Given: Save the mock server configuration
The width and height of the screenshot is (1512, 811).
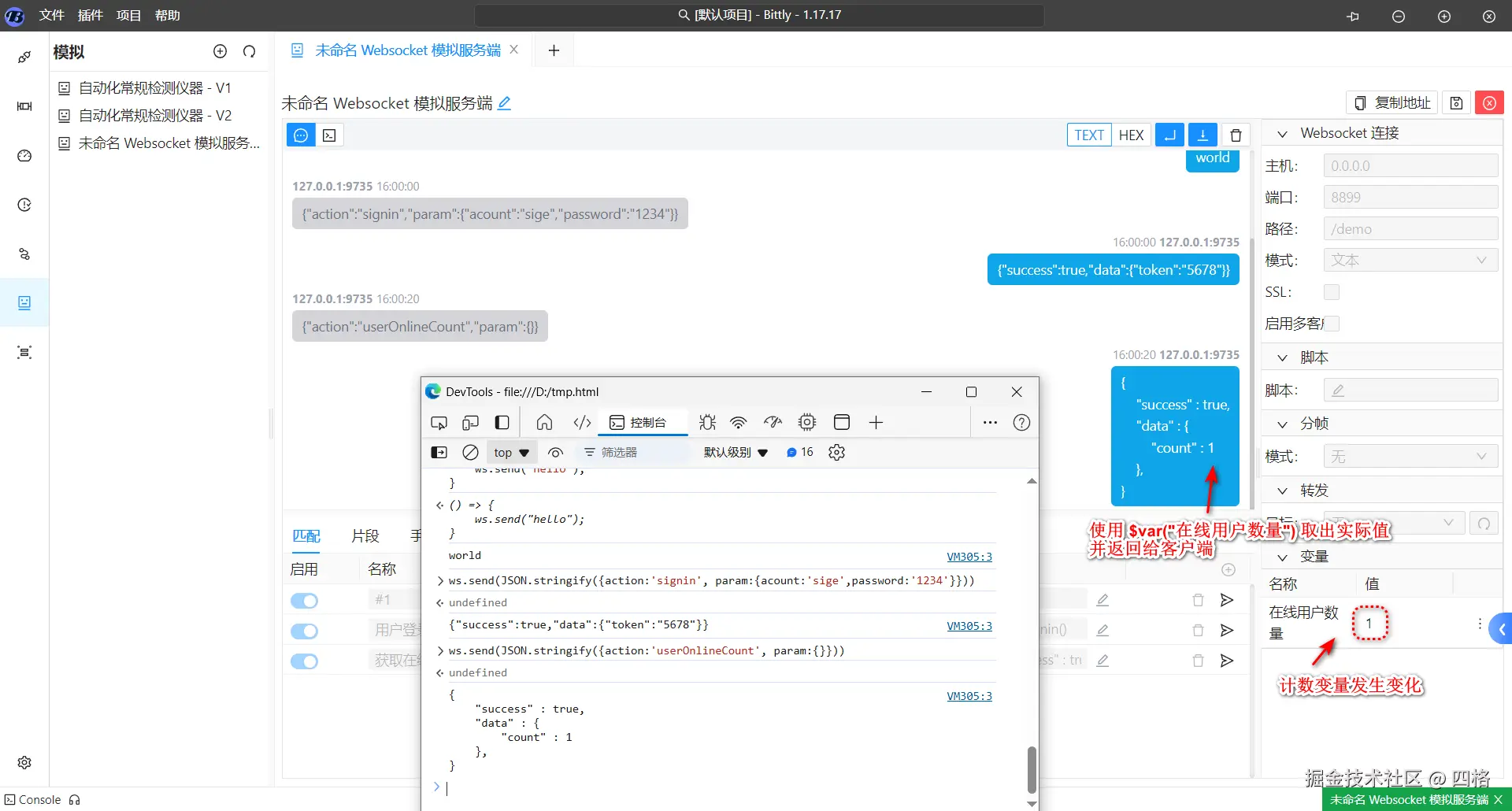Looking at the screenshot, I should (1456, 103).
